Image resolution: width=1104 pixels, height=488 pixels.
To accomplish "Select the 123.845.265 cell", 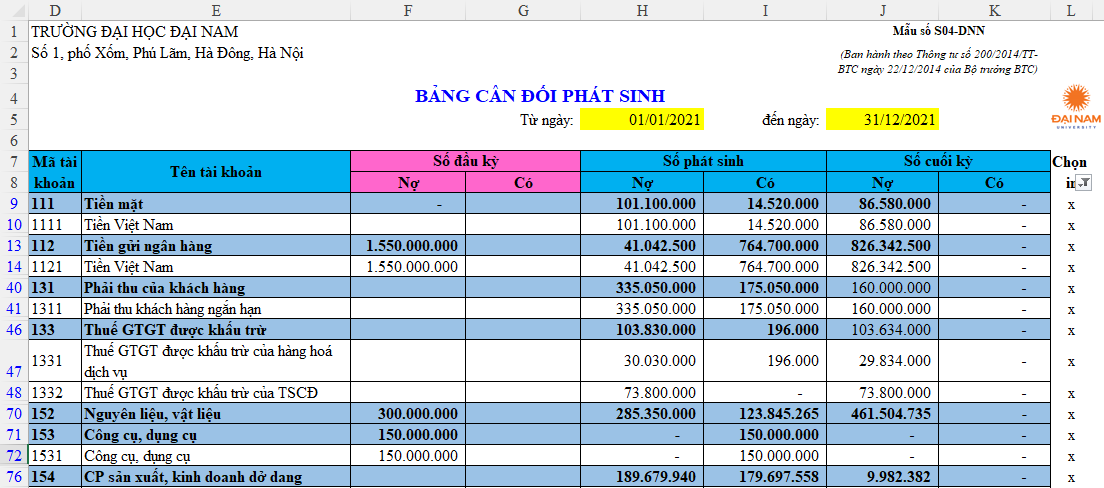I will pyautogui.click(x=765, y=414).
